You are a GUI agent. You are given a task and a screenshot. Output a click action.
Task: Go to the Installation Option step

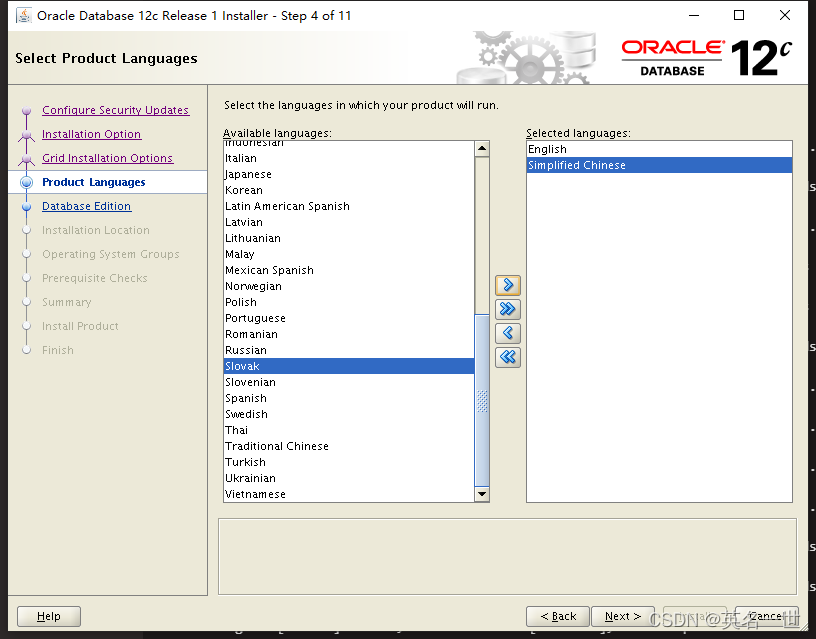92,134
